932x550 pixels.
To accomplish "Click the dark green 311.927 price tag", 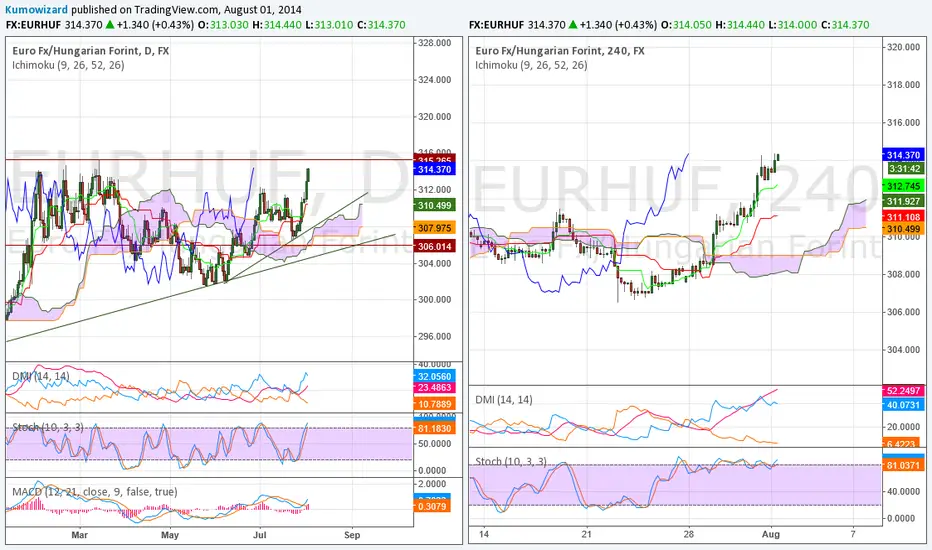I will [x=903, y=202].
